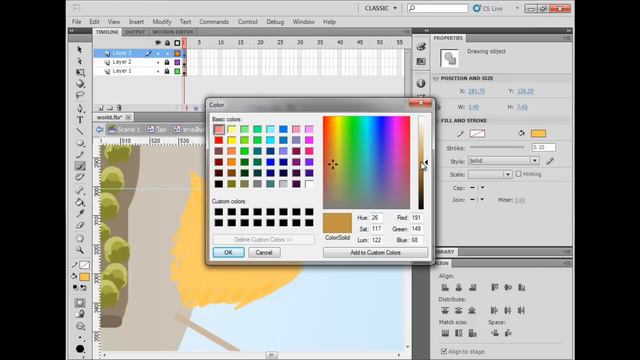Open the Window menu
Screen dimensions: 640x360
(303, 22)
